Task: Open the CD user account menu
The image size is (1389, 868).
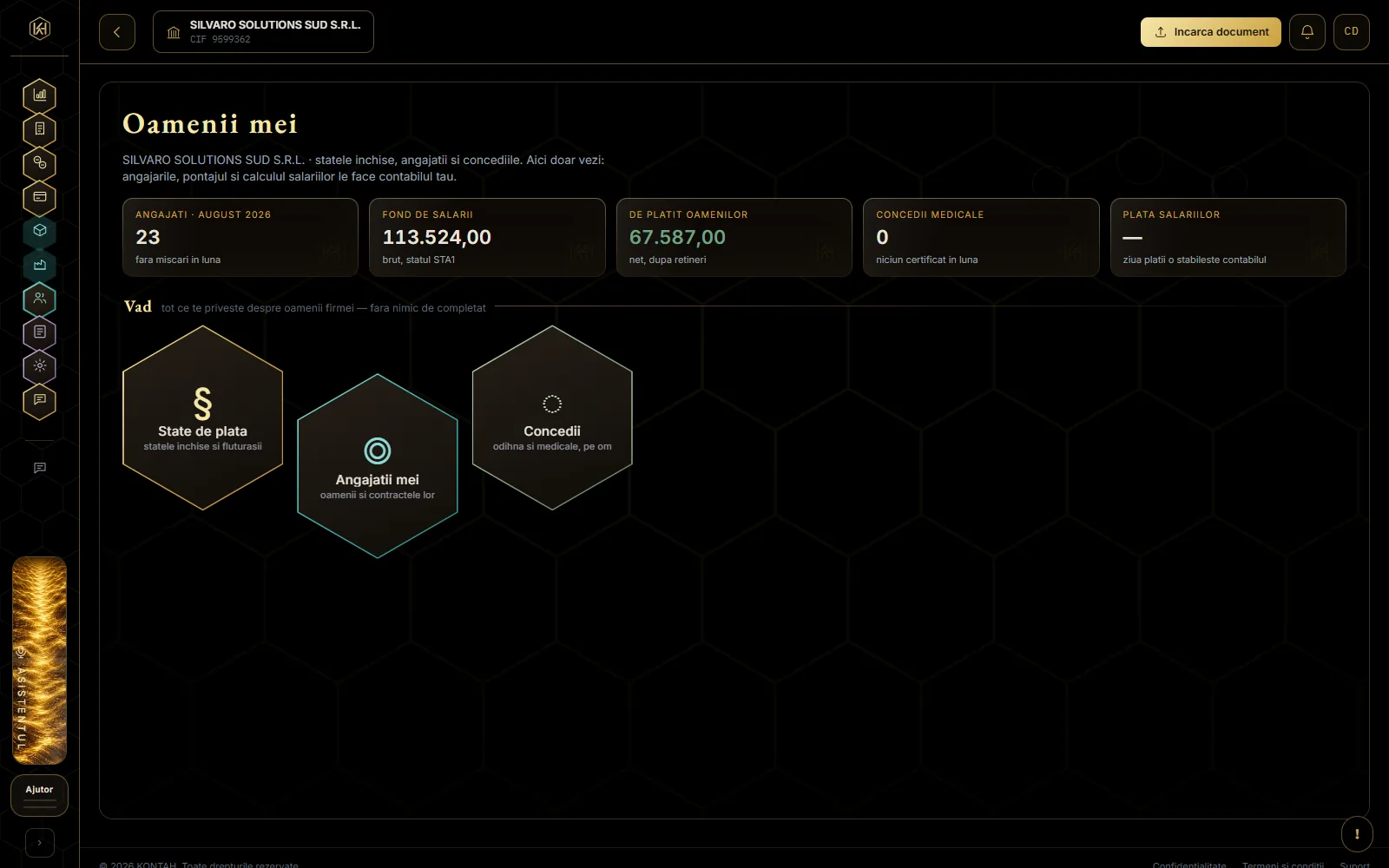Action: tap(1351, 32)
